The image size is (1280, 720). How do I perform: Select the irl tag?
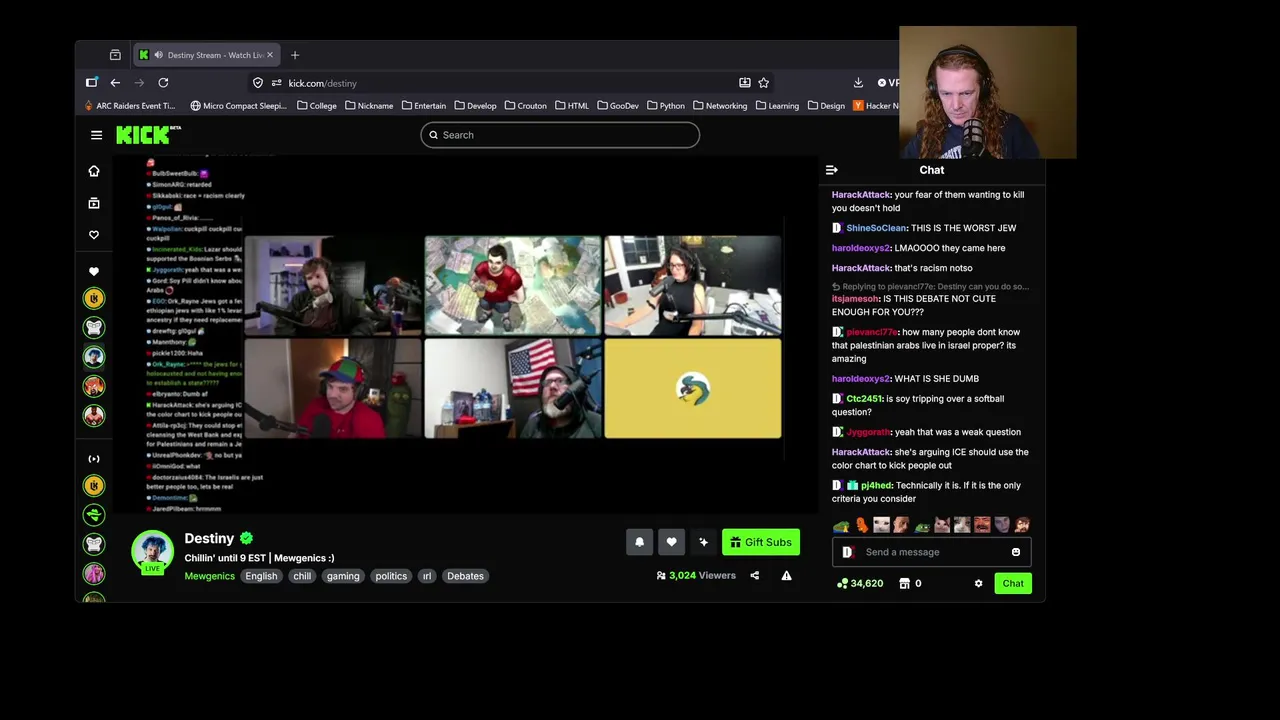point(427,576)
